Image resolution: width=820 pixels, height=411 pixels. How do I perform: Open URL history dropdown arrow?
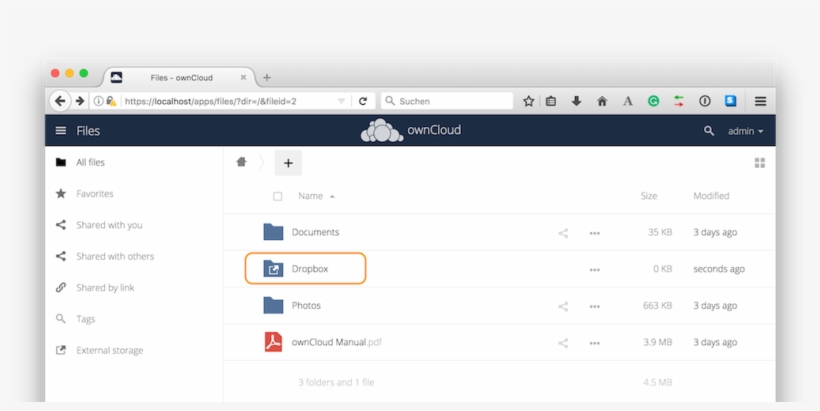click(x=341, y=101)
